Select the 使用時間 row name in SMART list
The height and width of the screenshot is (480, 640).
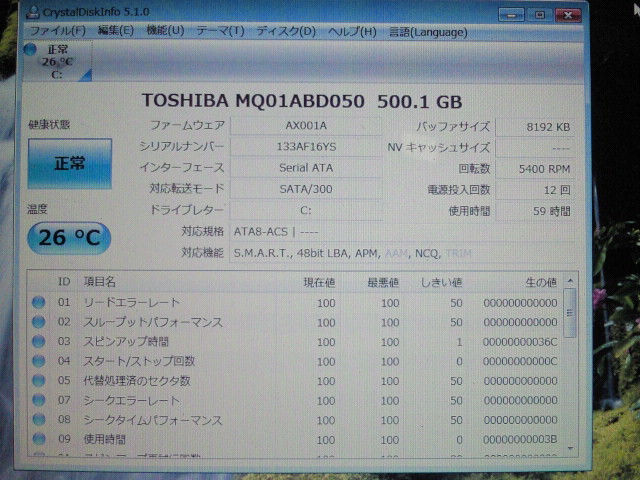104,440
